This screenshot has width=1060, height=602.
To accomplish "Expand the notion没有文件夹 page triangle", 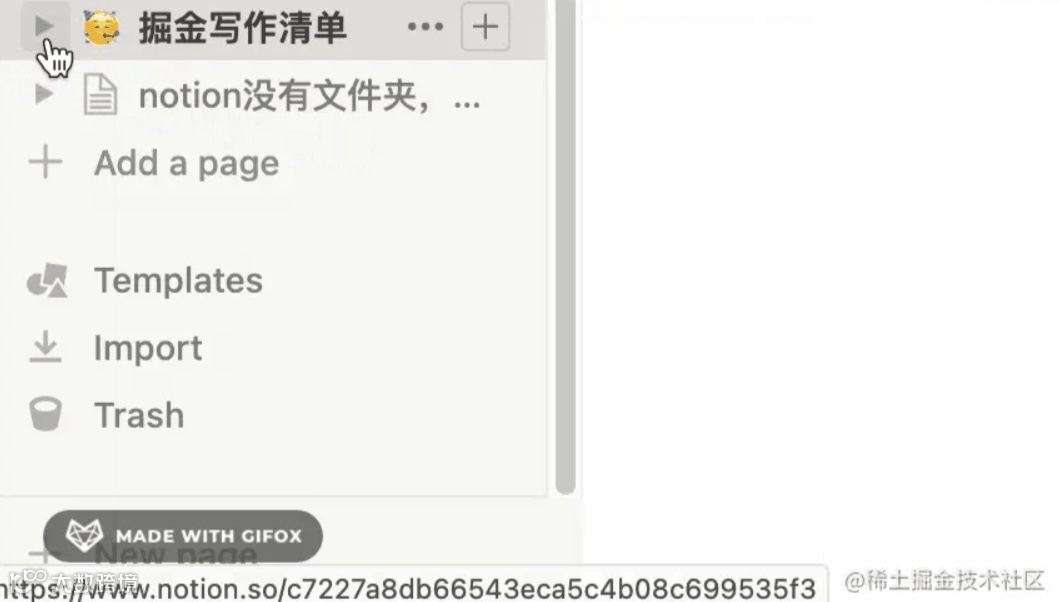I will [44, 93].
